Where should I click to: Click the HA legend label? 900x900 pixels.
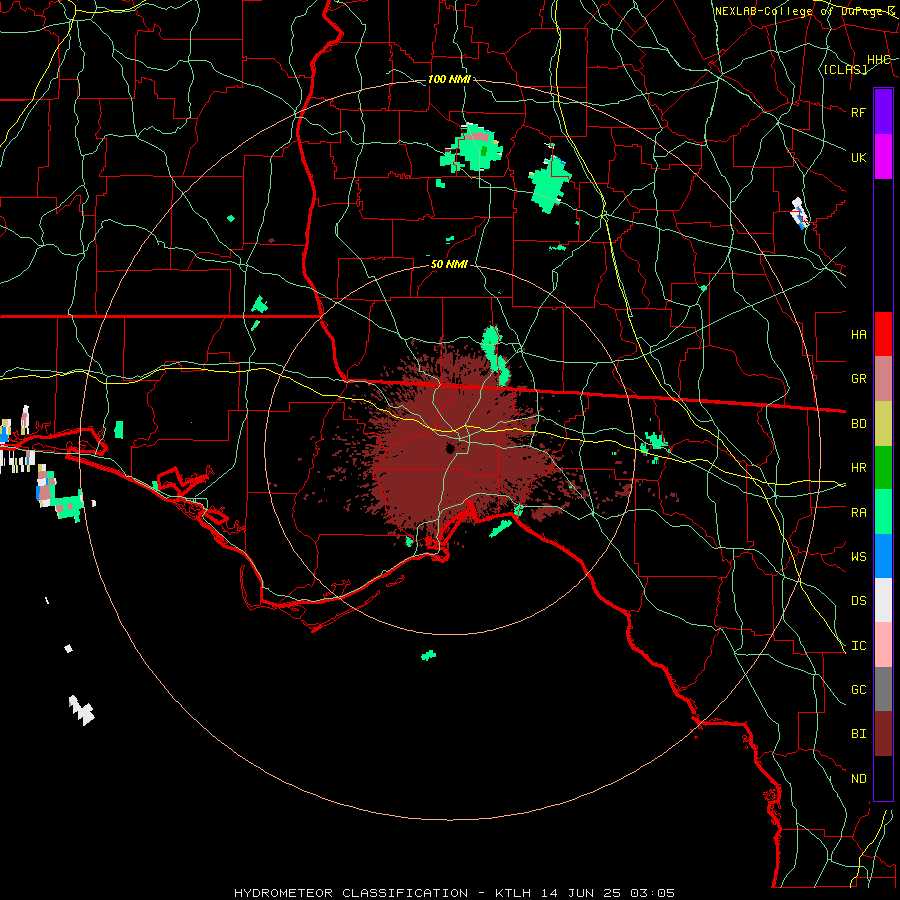point(858,334)
